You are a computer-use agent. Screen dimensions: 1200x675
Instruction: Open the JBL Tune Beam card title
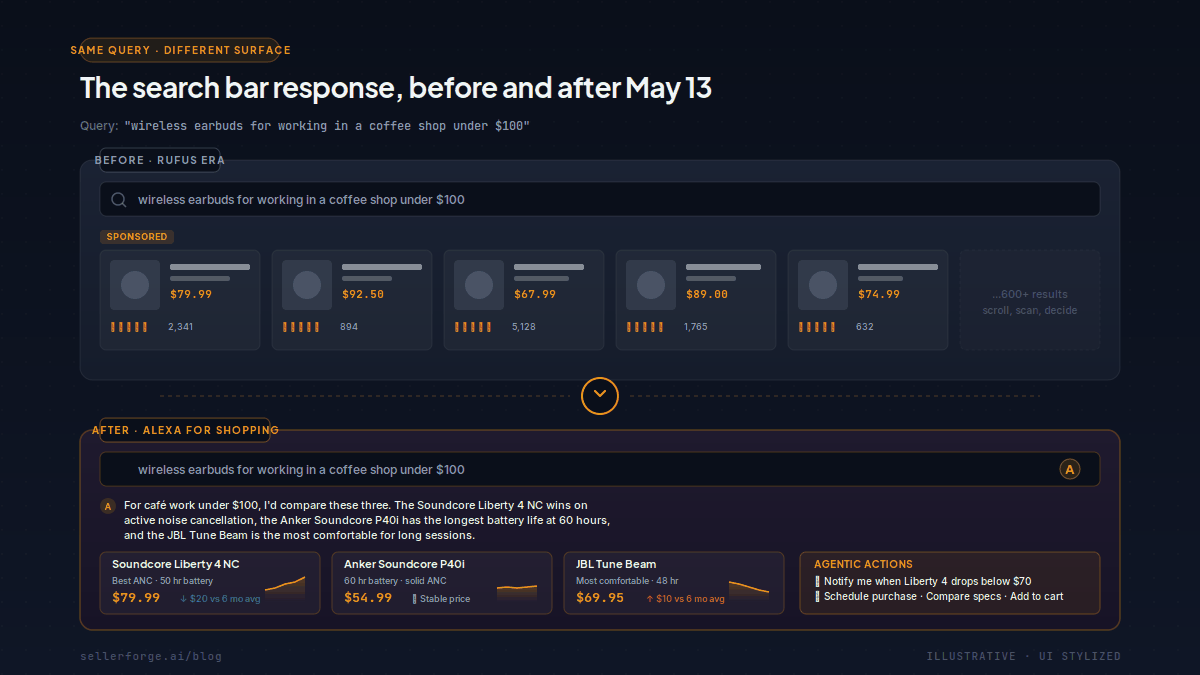coord(616,564)
